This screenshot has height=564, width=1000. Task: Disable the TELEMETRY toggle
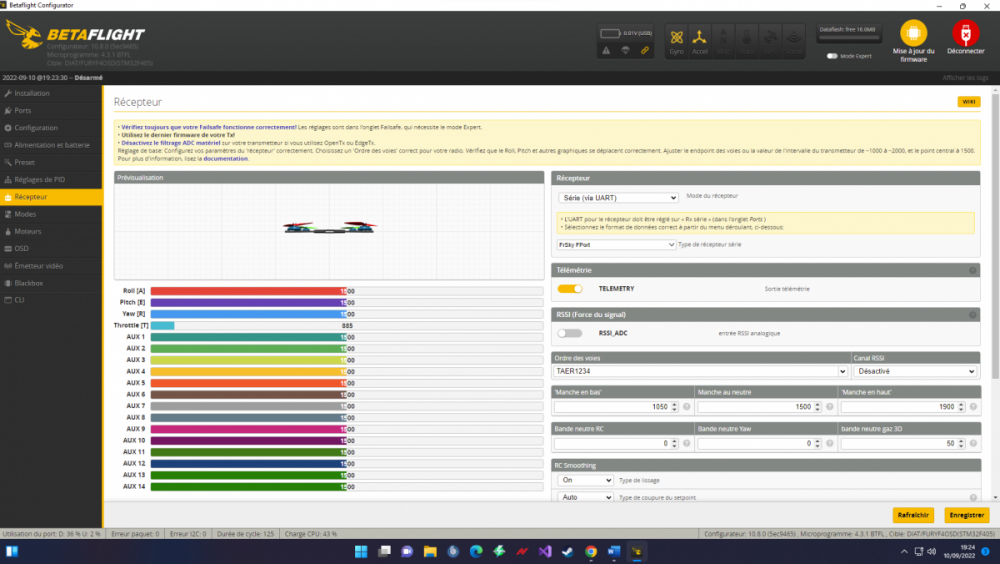pos(570,288)
